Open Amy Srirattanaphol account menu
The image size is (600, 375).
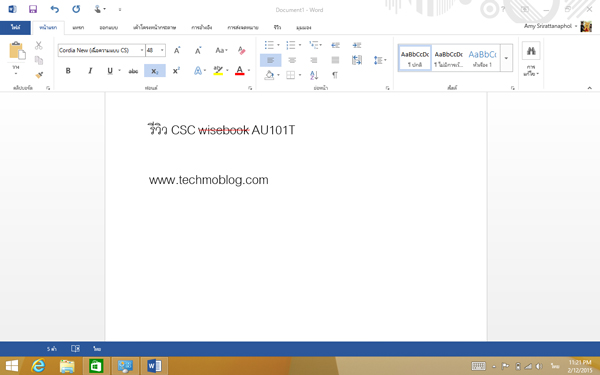tap(550, 26)
